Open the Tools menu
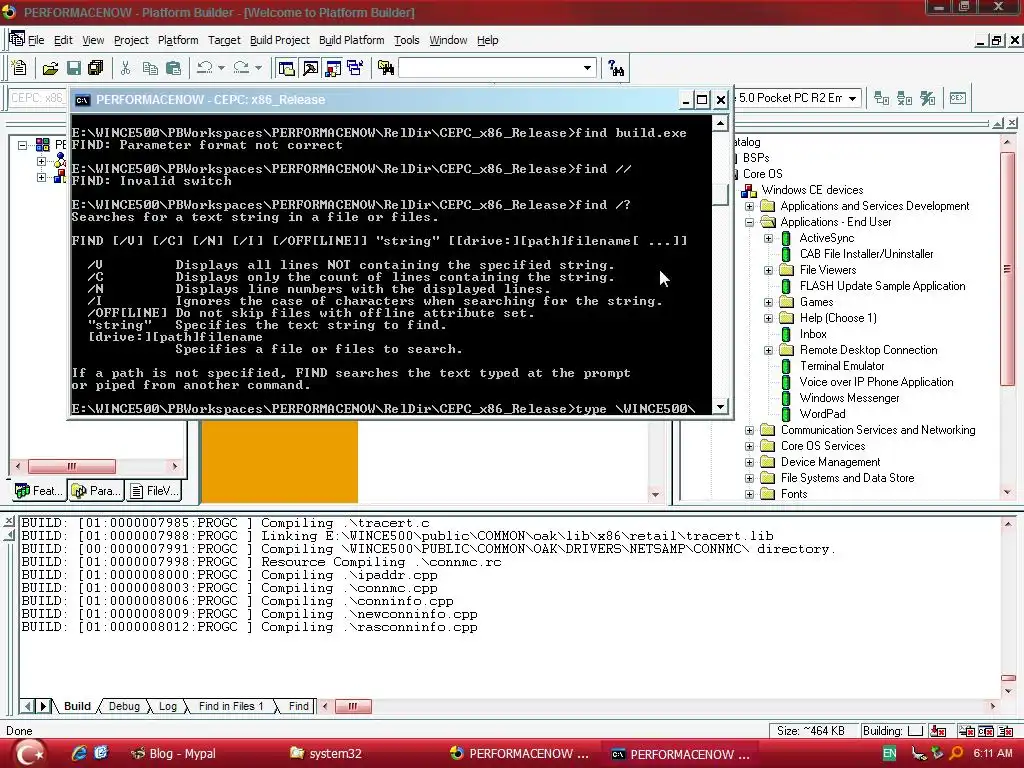This screenshot has height=768, width=1024. click(x=406, y=40)
